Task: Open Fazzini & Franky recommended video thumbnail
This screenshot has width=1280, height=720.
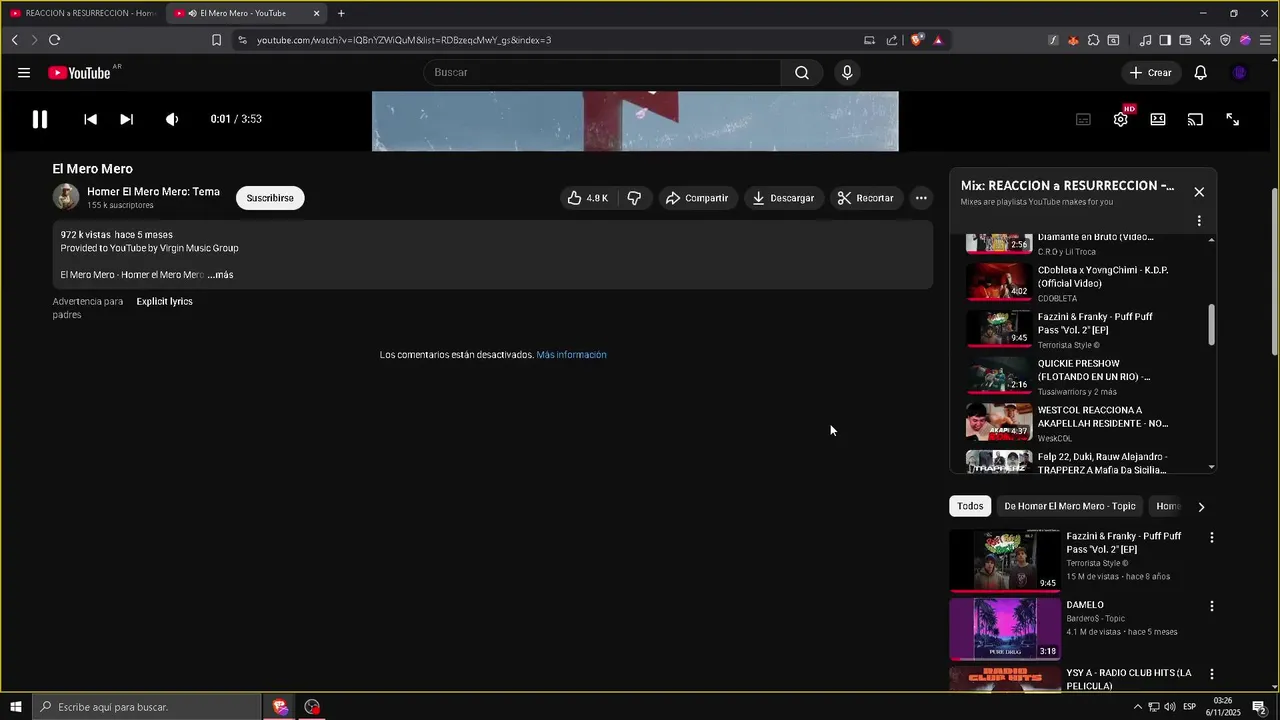Action: [1004, 561]
